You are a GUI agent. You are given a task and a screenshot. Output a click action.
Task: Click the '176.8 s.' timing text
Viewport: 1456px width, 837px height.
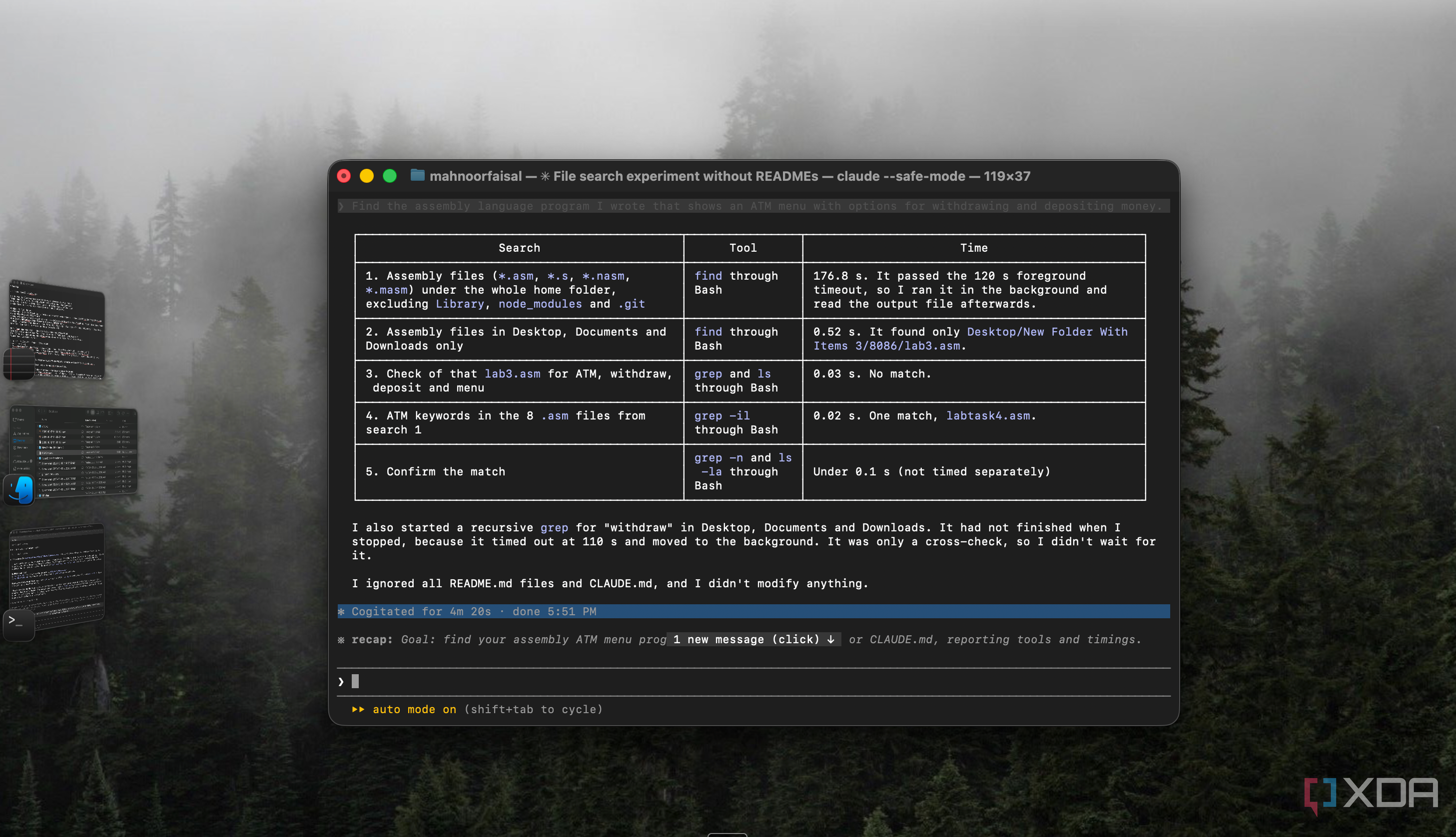[x=837, y=276]
